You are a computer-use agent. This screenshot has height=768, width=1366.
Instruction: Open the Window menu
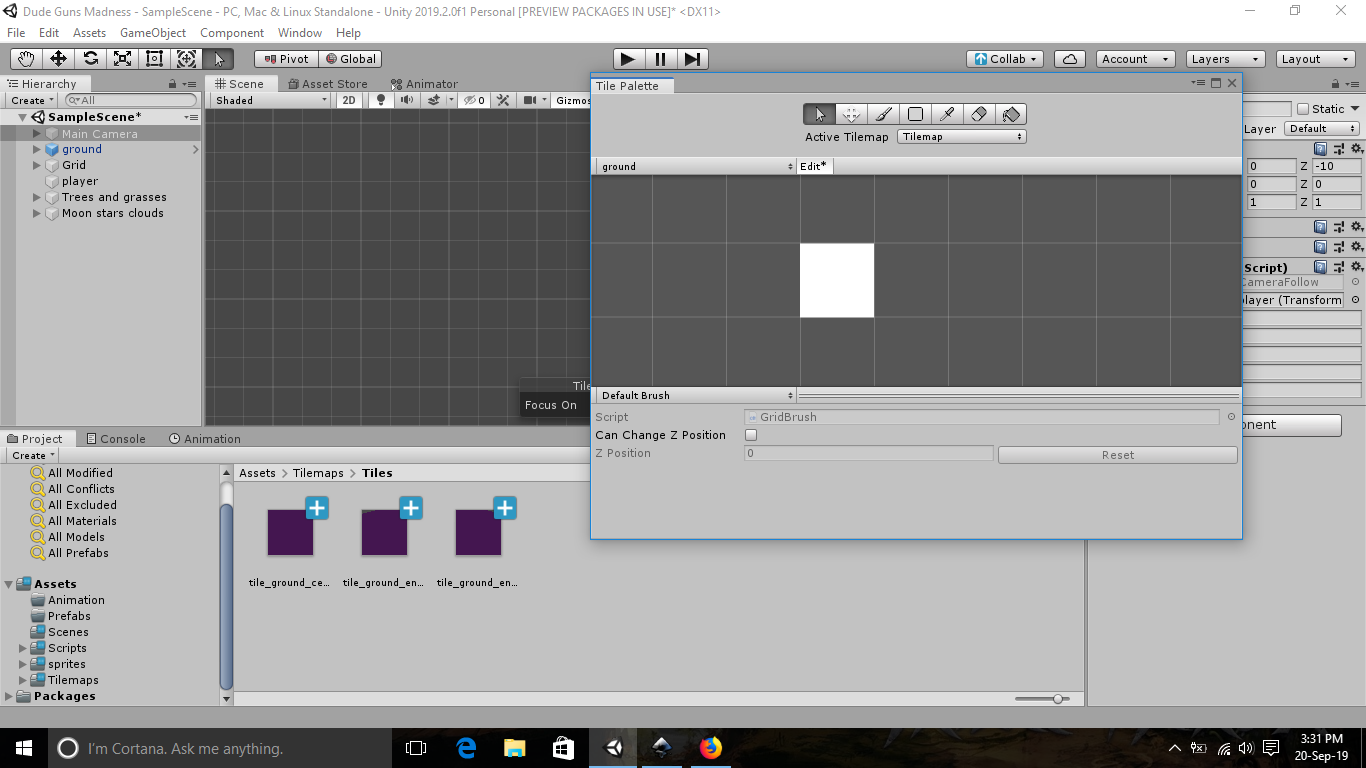(x=300, y=32)
